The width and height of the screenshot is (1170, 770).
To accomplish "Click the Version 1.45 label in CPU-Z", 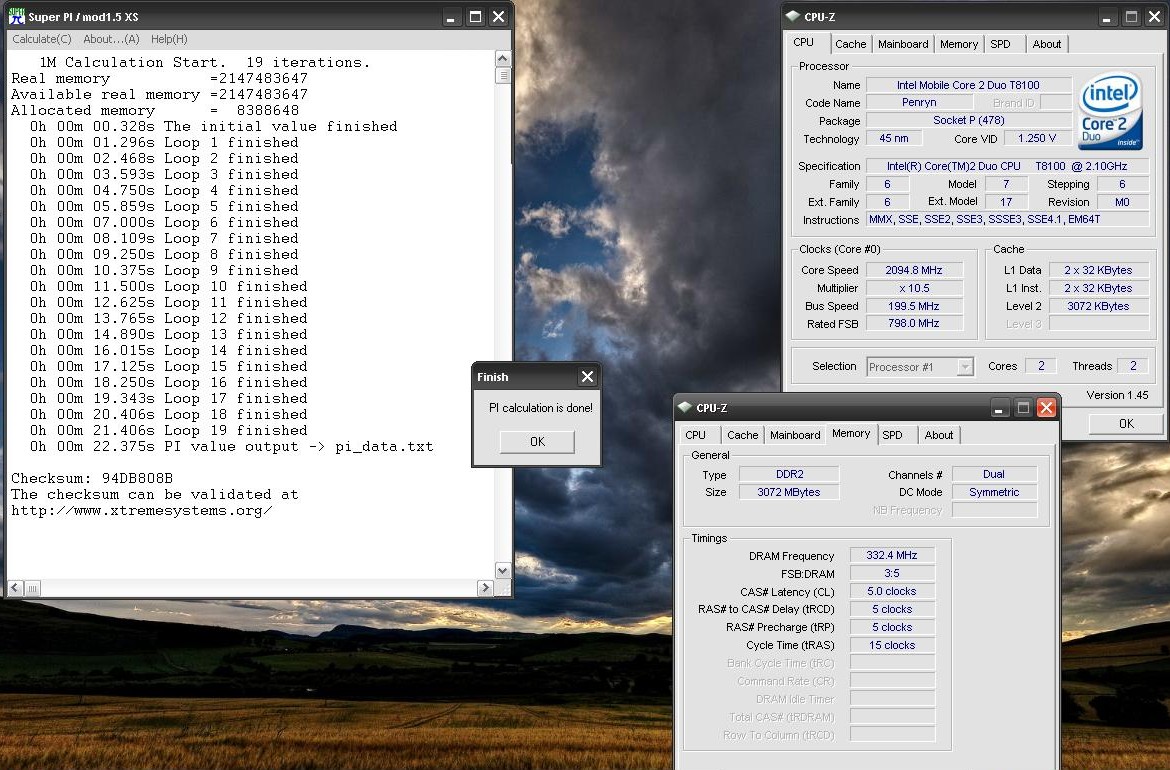I will (x=1117, y=395).
